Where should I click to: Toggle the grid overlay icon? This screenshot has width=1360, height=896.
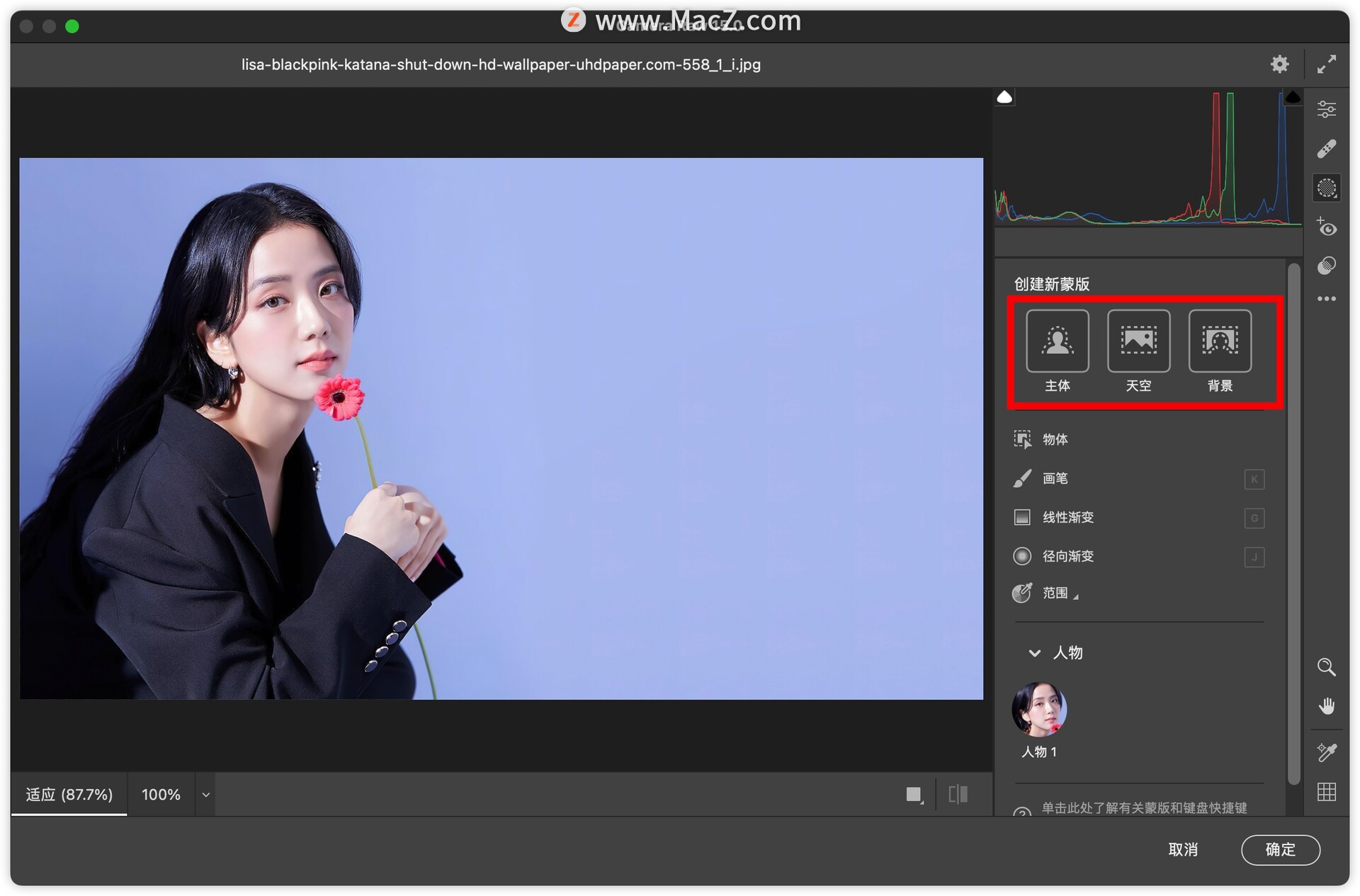coord(1326,792)
